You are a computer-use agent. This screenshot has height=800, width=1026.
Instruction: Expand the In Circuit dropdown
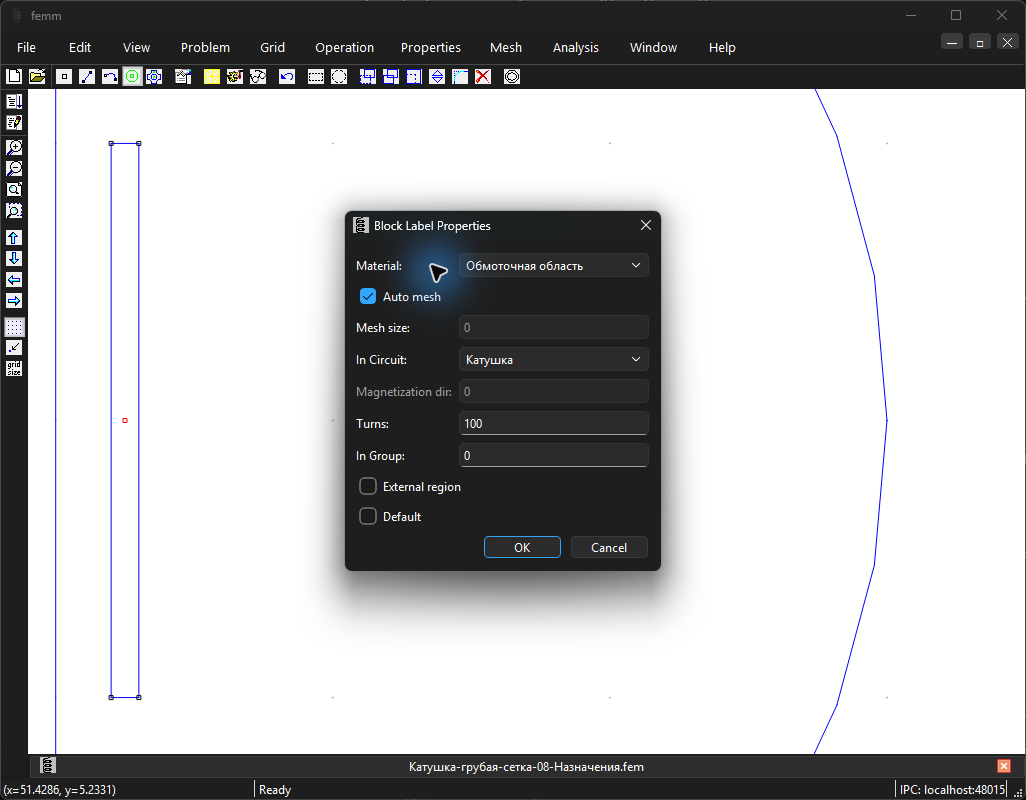(554, 359)
